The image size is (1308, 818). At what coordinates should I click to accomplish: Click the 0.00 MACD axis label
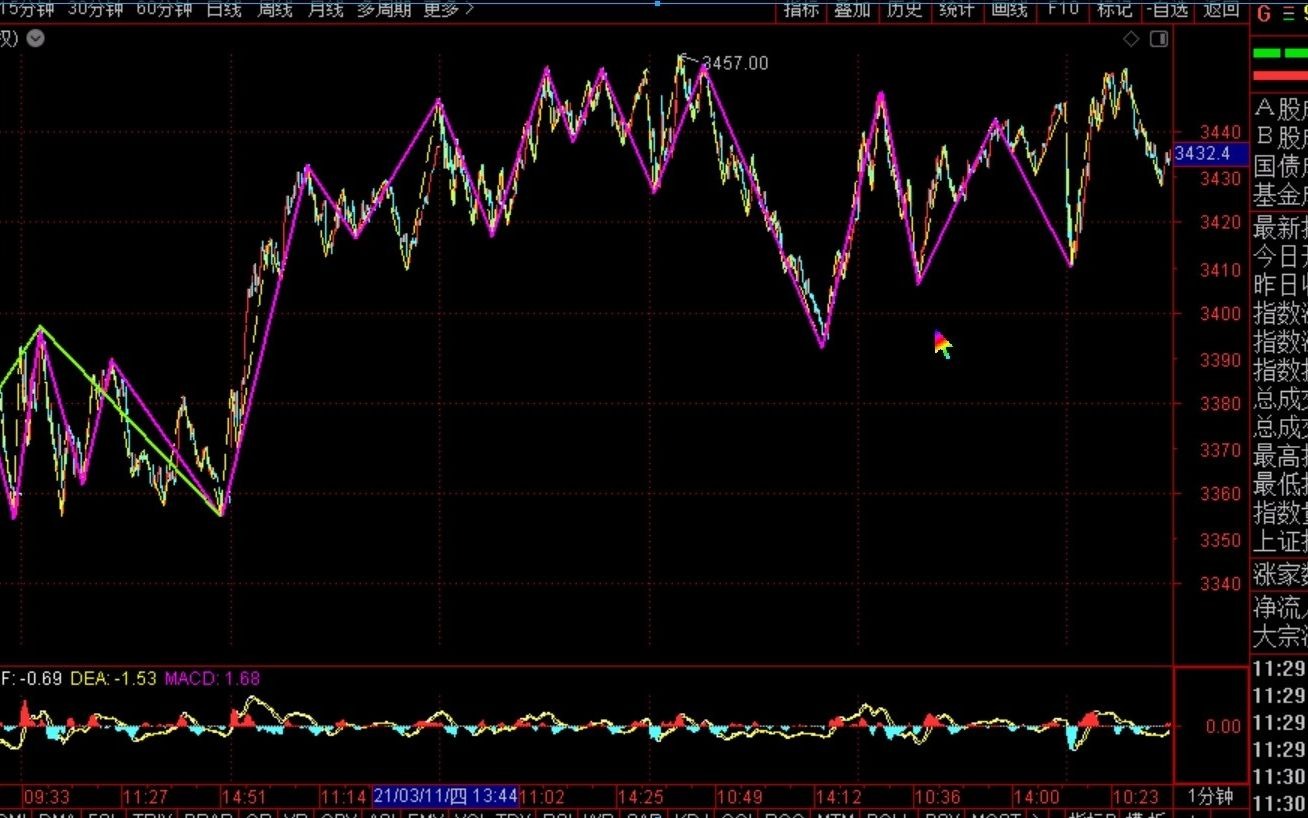1224,726
